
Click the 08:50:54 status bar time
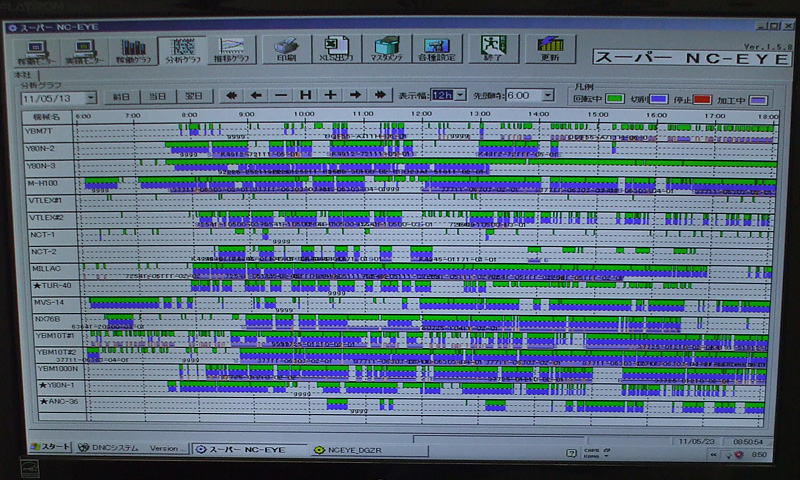(x=748, y=442)
